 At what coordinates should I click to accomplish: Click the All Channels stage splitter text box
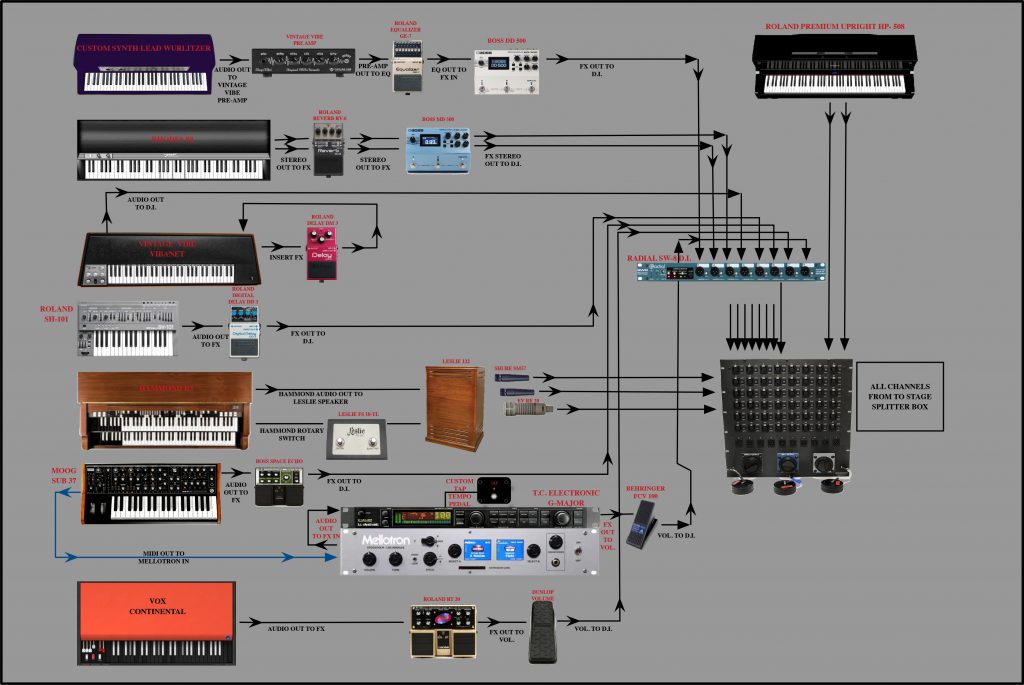900,397
